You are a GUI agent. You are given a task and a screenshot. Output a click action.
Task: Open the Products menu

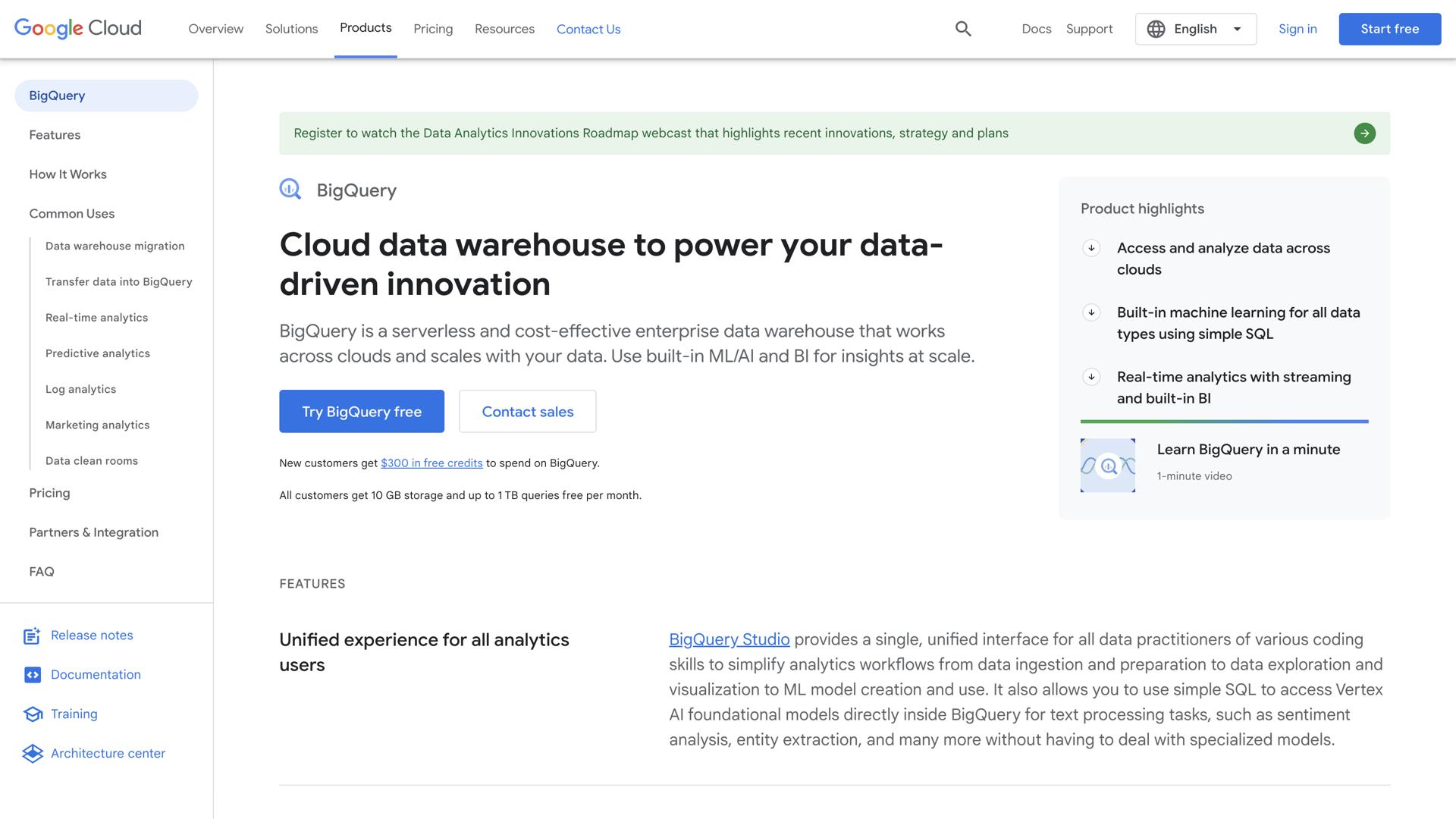(x=366, y=28)
